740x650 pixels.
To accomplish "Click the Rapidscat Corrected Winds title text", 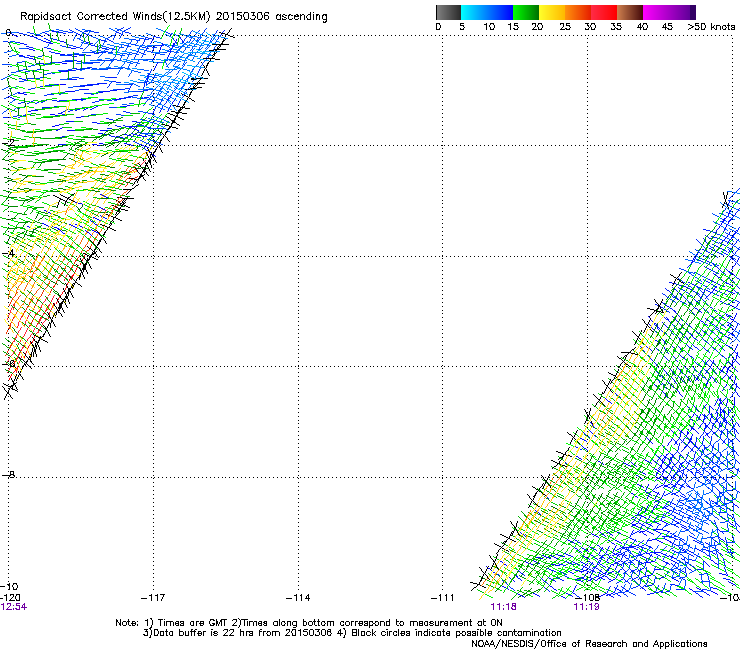I will [x=174, y=17].
